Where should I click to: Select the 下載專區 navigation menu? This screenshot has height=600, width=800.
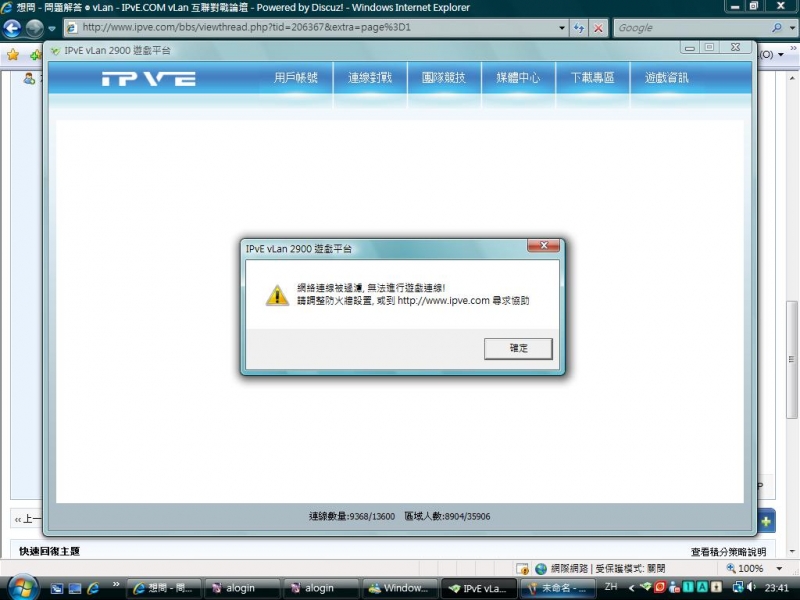(591, 76)
